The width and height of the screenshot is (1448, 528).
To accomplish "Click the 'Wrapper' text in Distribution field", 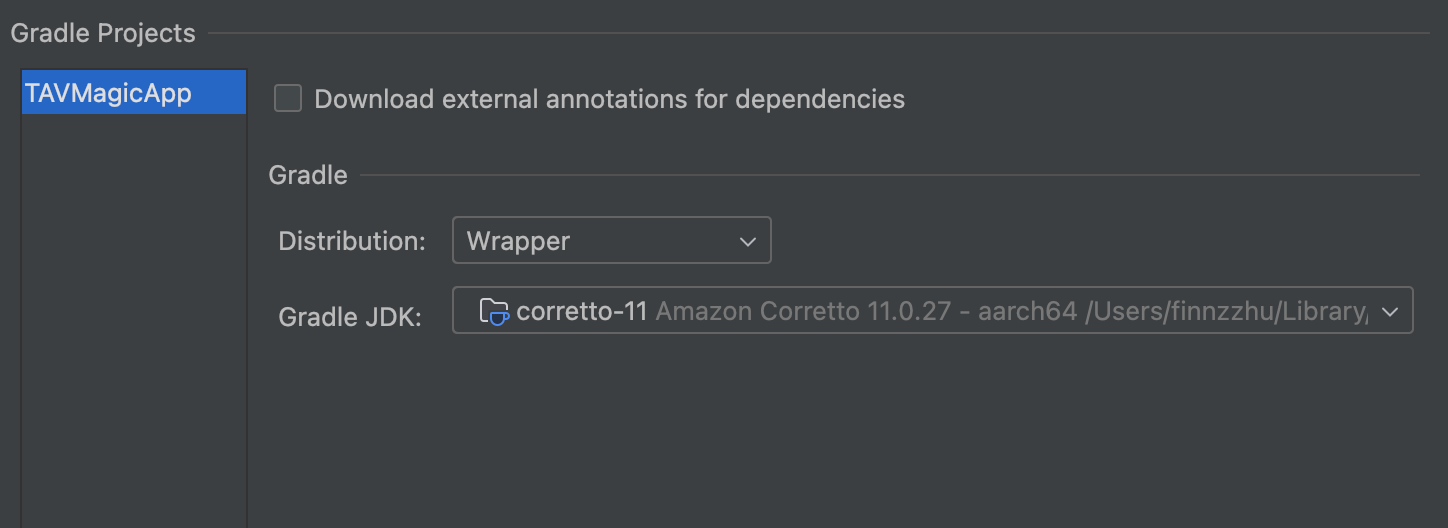I will (518, 241).
